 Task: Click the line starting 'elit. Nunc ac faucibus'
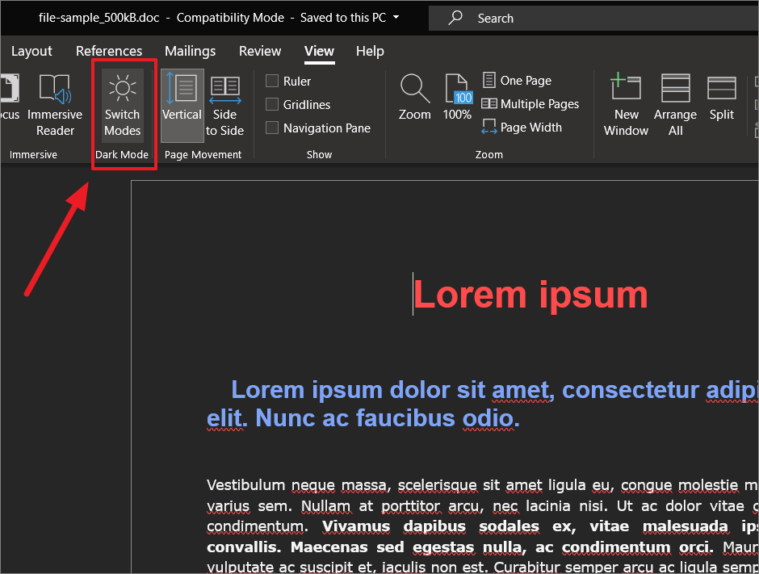point(363,418)
